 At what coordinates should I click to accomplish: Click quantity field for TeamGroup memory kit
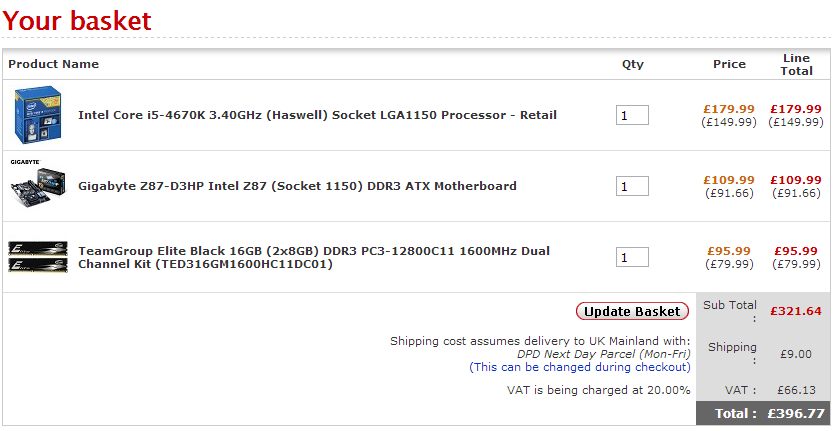(632, 257)
